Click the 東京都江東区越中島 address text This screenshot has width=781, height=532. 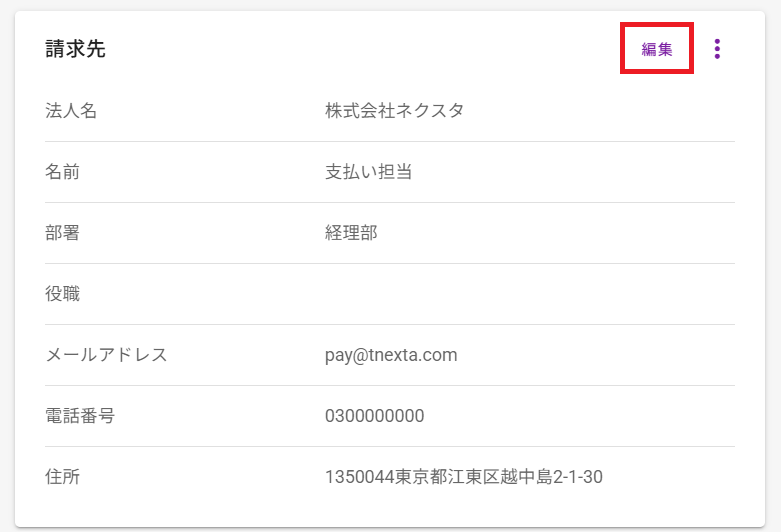465,477
